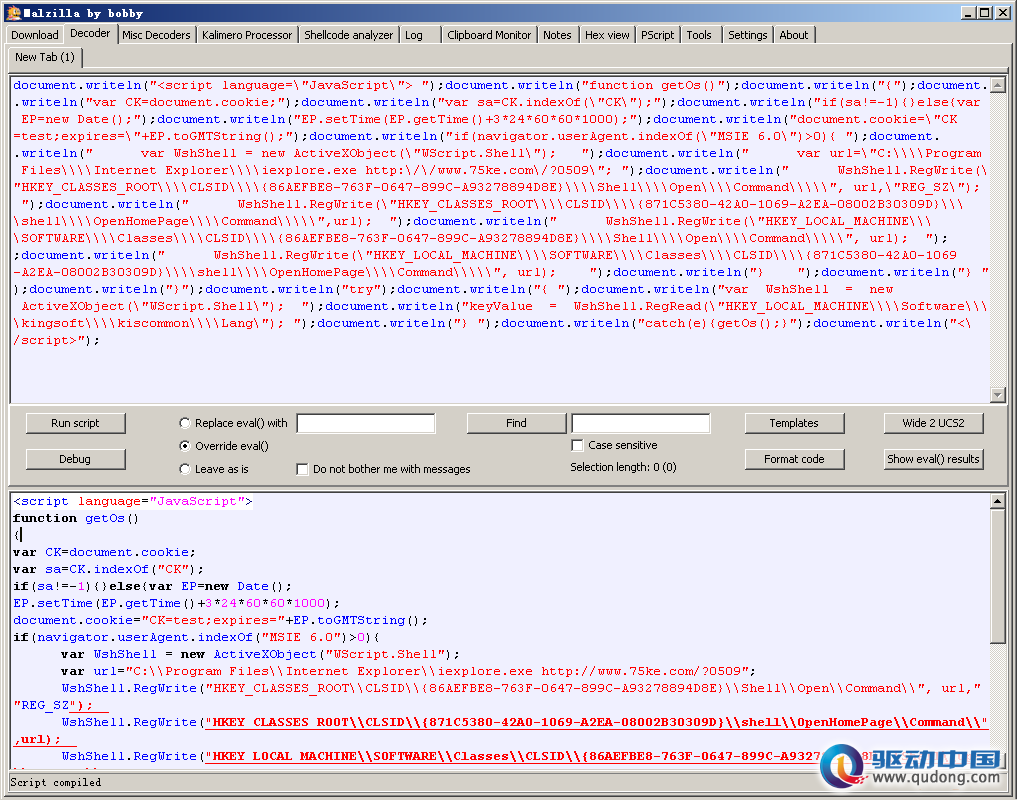Focus the Find search text field

tap(641, 424)
